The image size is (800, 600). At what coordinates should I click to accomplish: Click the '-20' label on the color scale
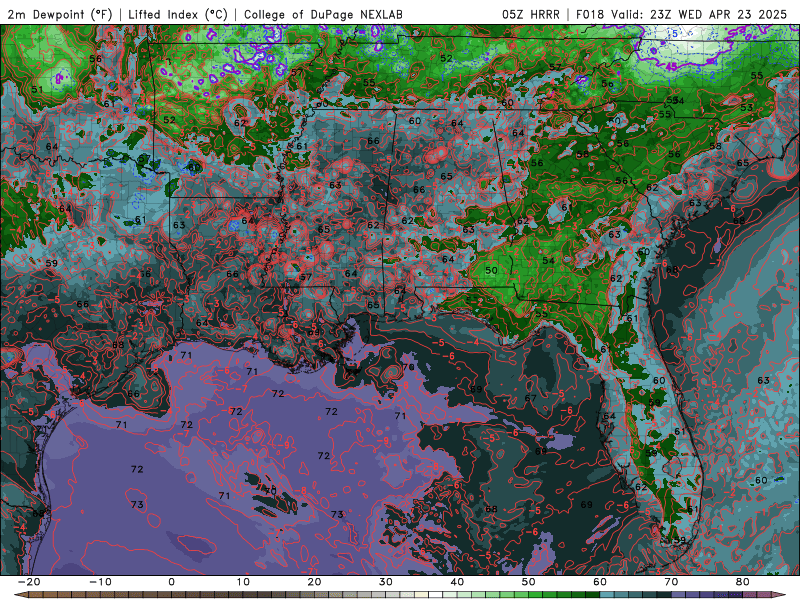point(29,582)
